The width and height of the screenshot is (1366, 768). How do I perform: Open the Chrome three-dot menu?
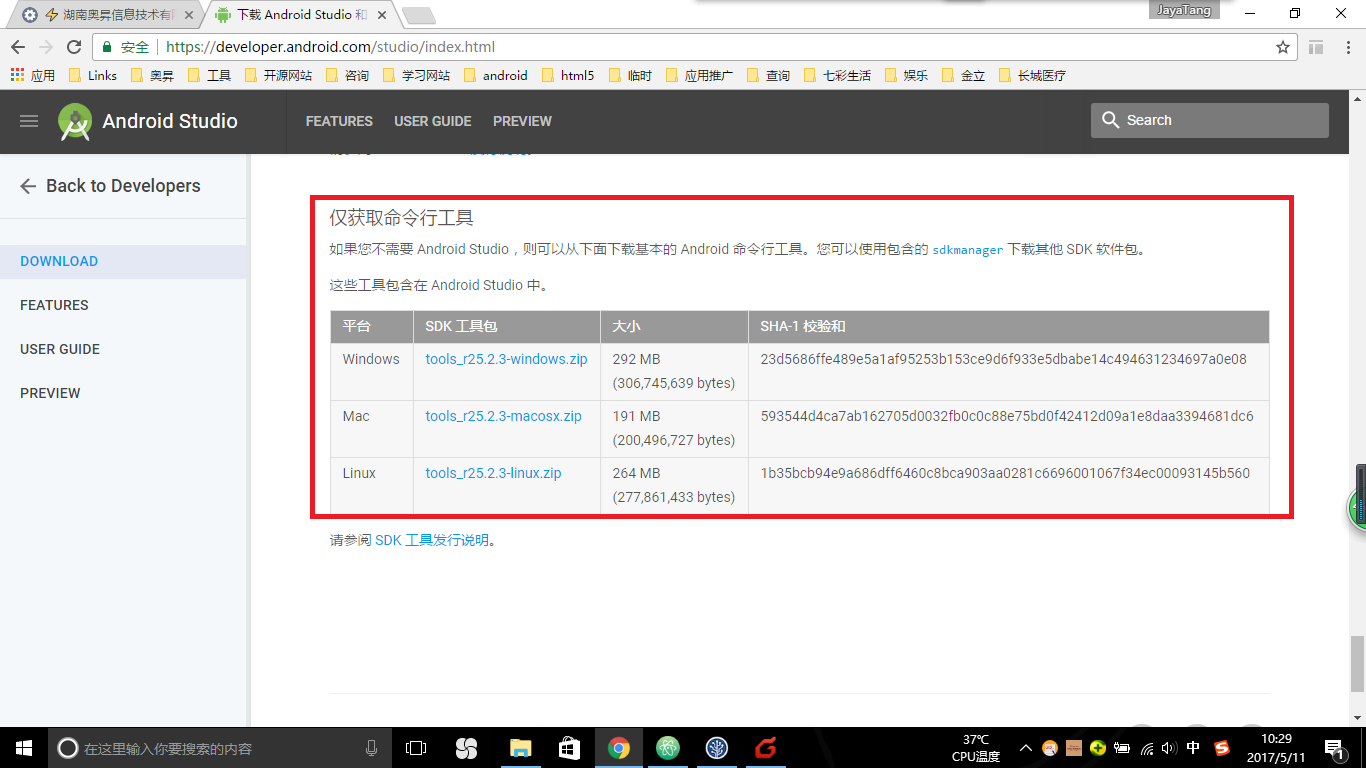point(1346,47)
